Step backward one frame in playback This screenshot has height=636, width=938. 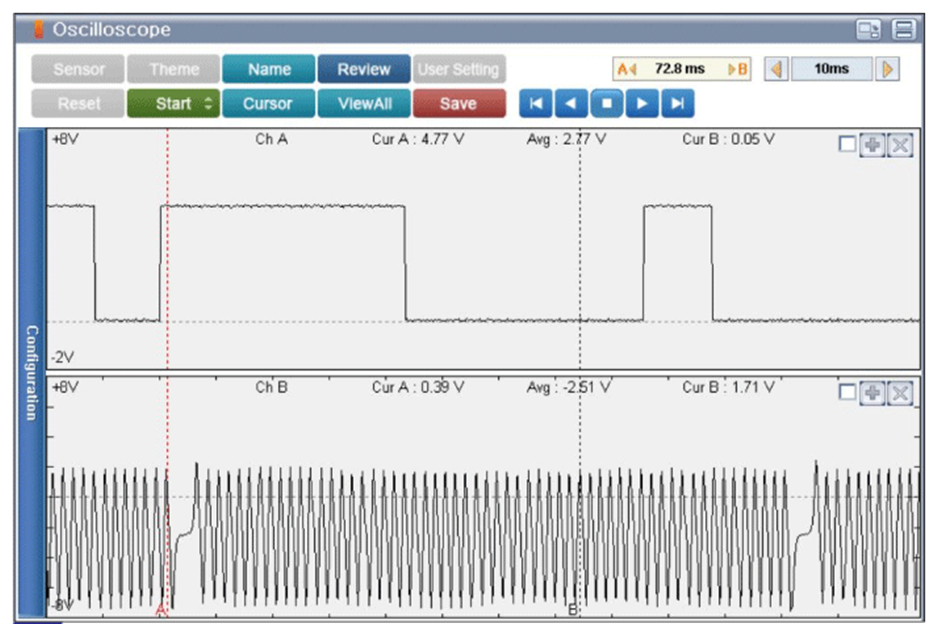point(570,103)
